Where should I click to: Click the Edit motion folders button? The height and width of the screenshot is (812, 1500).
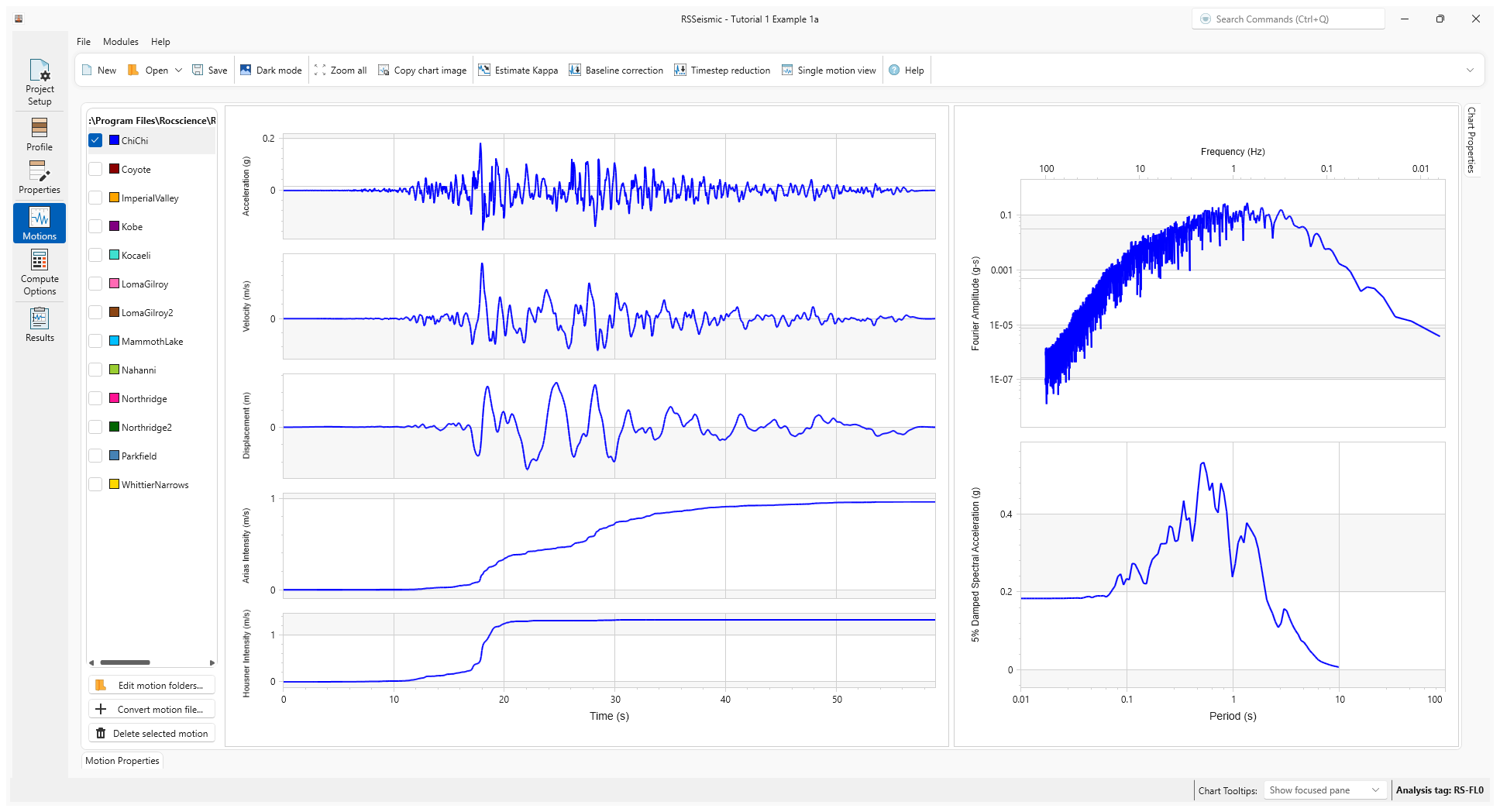[152, 686]
